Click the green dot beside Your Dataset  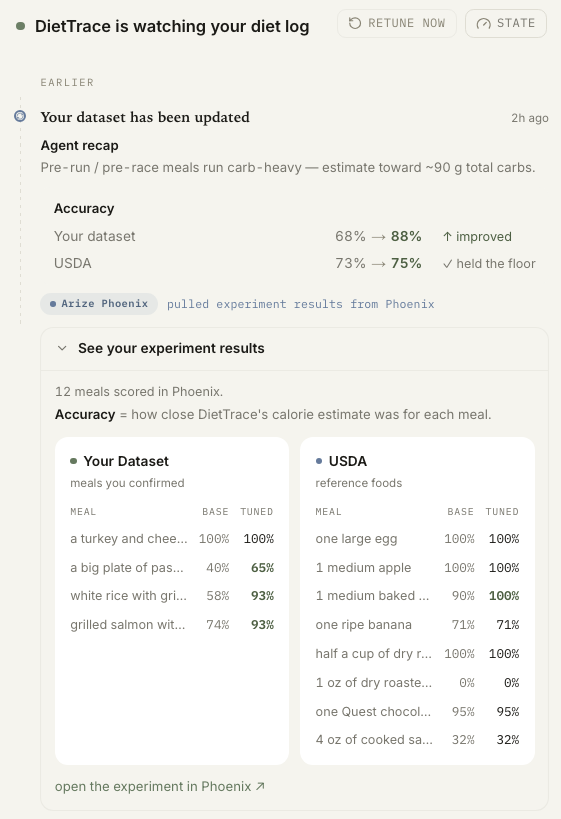(74, 461)
